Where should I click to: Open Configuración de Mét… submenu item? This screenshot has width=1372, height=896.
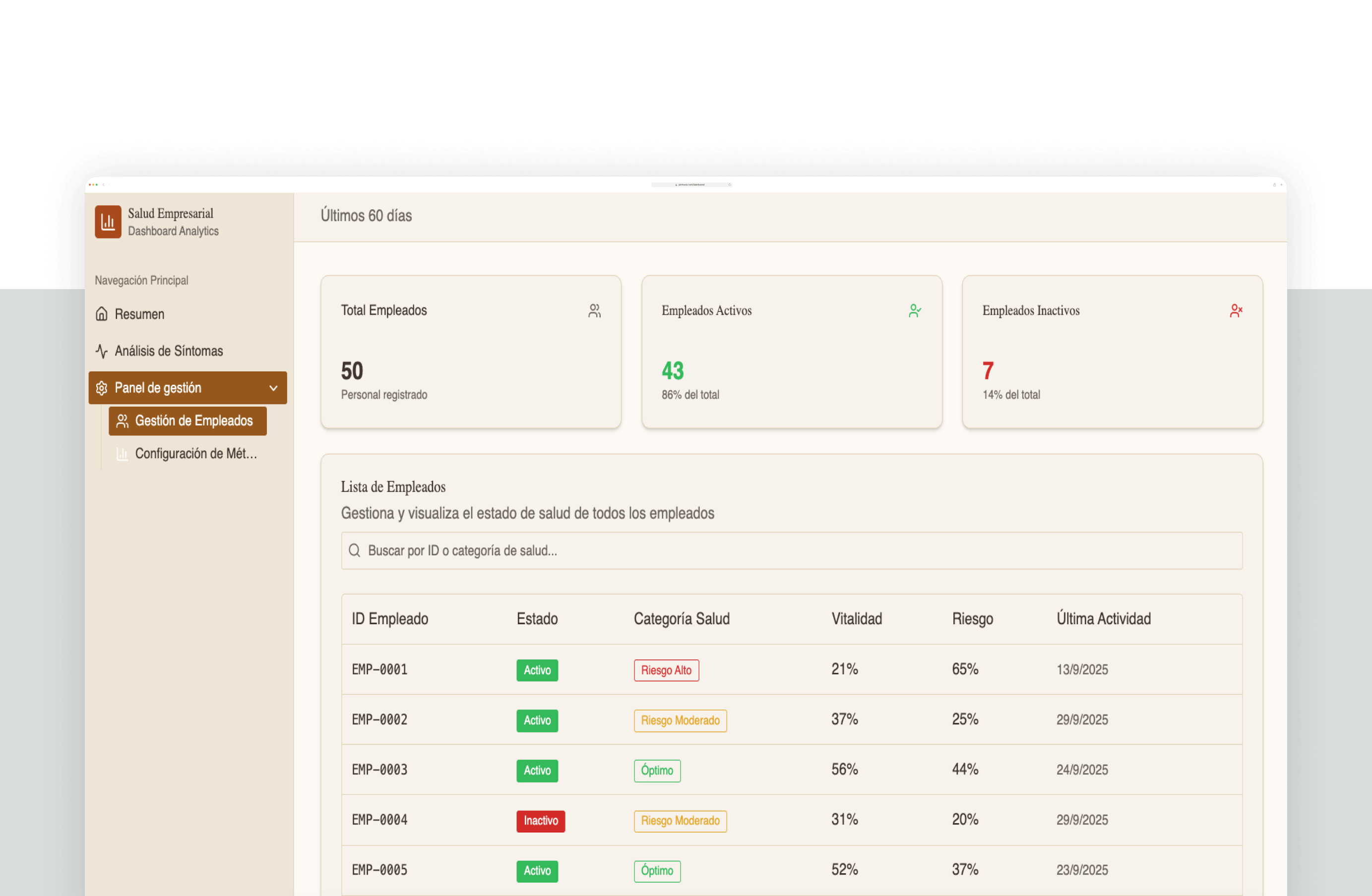pyautogui.click(x=195, y=454)
